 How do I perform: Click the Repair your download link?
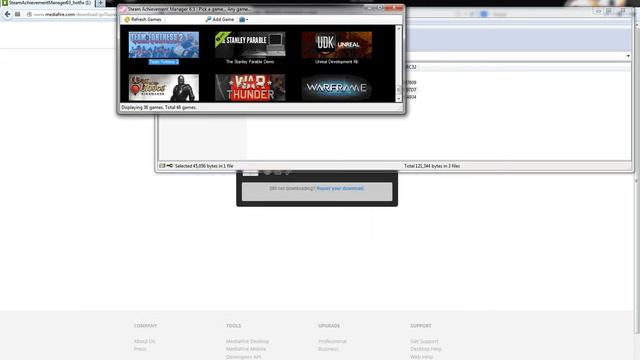click(340, 189)
